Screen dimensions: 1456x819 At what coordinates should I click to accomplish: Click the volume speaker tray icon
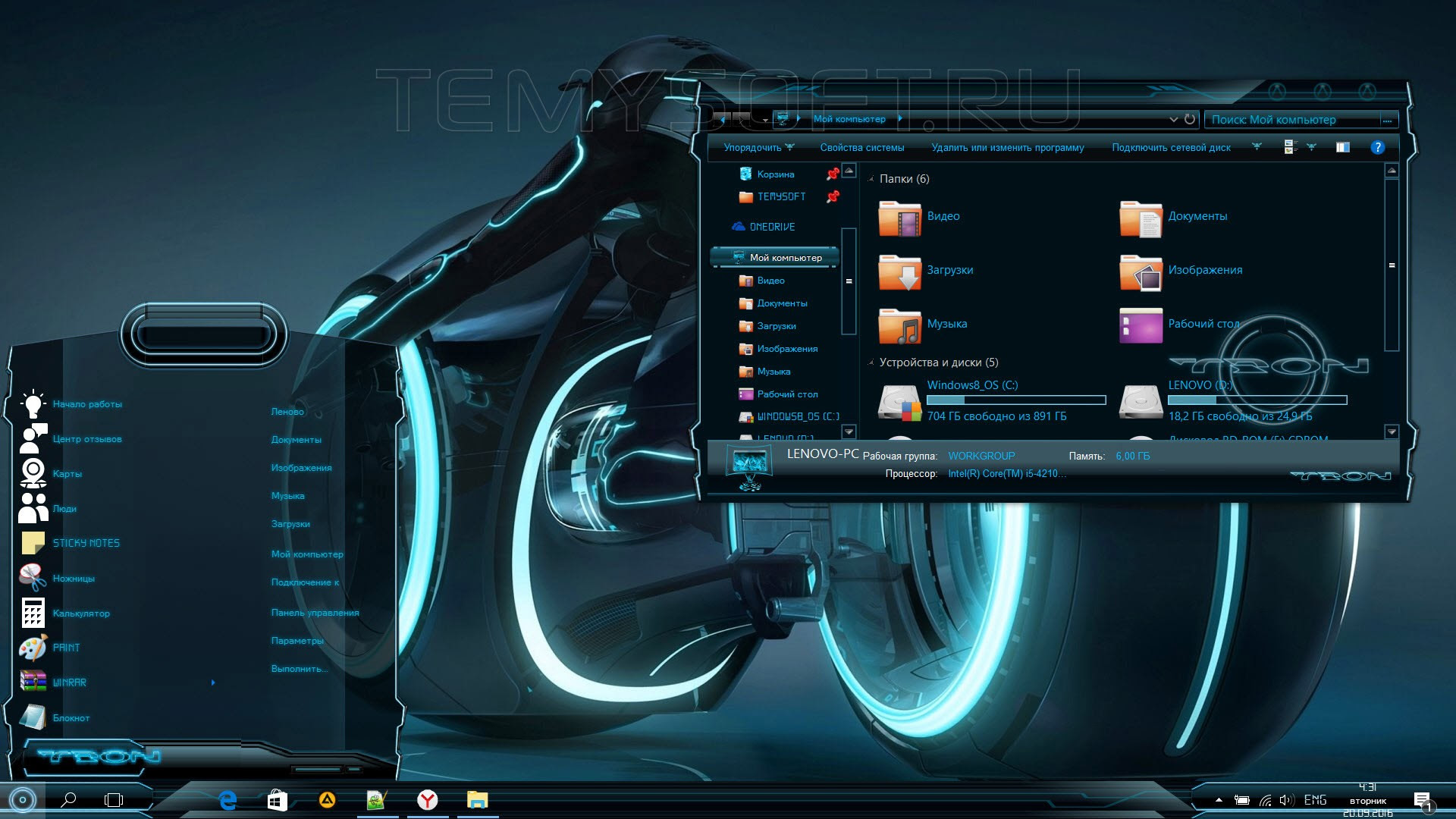coord(1287,800)
